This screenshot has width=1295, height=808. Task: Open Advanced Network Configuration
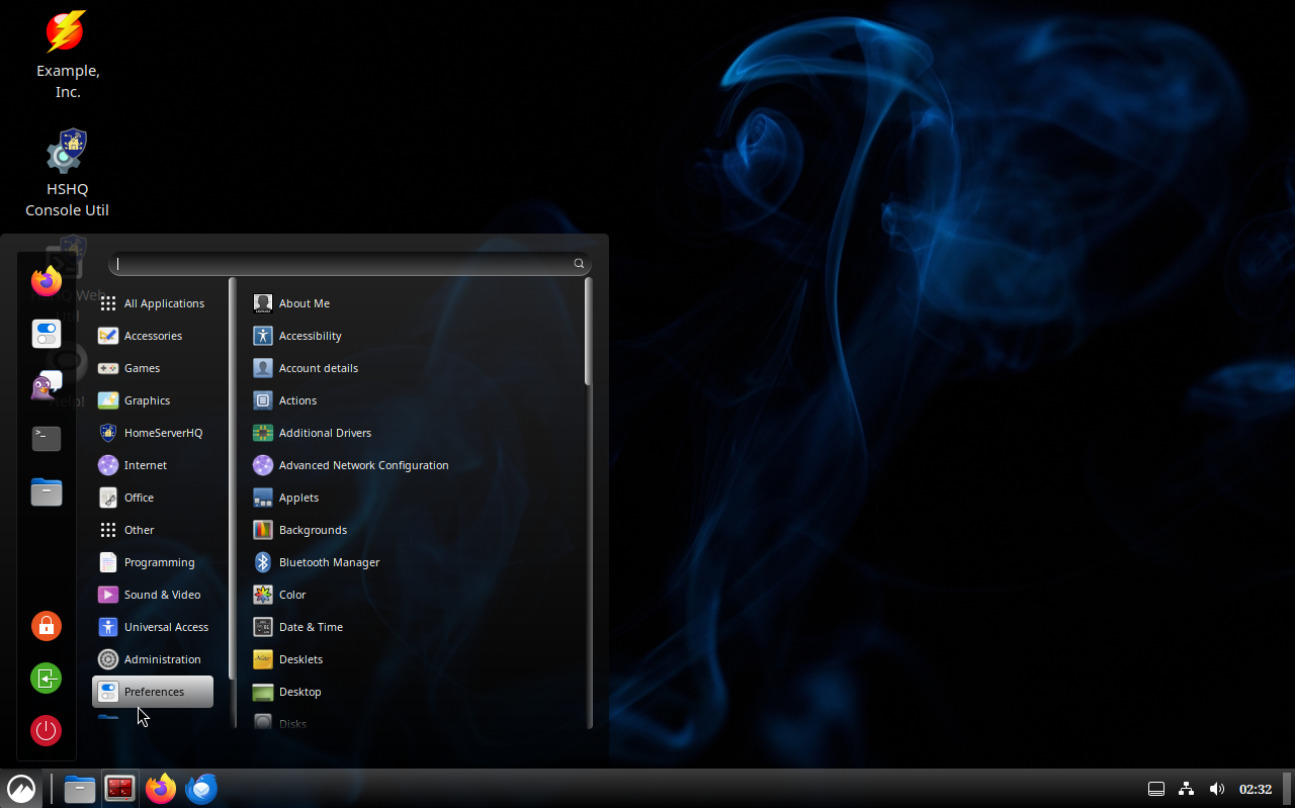(x=362, y=465)
